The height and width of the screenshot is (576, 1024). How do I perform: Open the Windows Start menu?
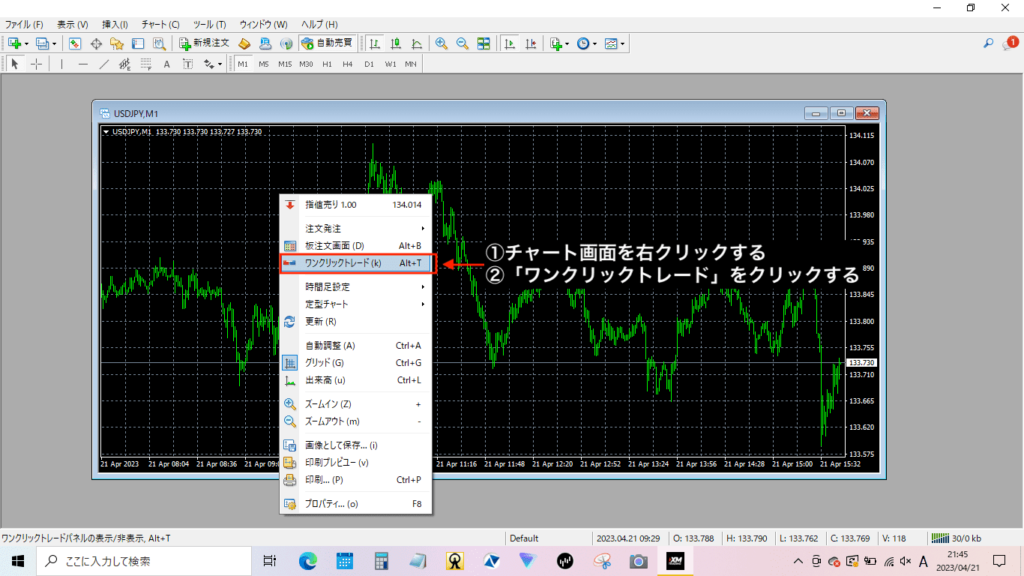(x=18, y=561)
